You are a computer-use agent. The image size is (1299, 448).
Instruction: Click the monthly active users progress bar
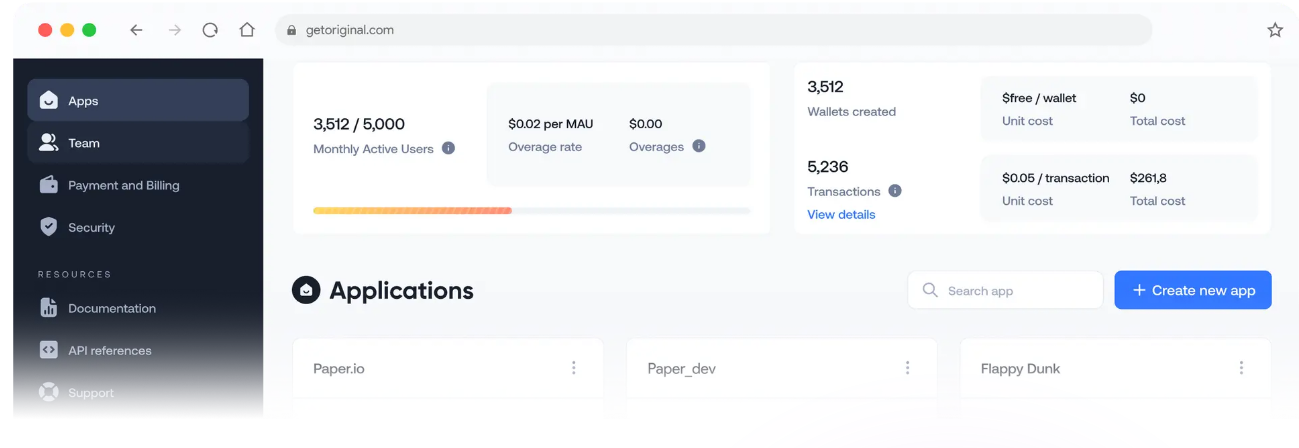[x=531, y=211]
